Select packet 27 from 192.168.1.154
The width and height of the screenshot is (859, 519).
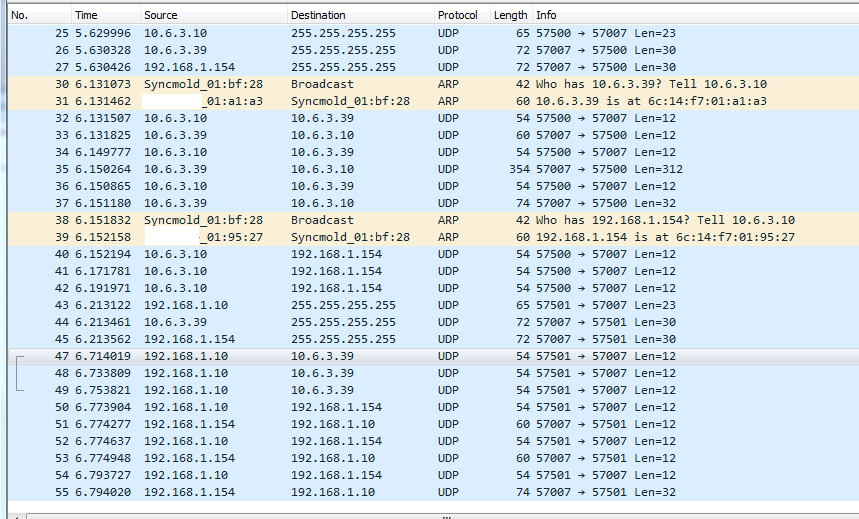[433, 67]
